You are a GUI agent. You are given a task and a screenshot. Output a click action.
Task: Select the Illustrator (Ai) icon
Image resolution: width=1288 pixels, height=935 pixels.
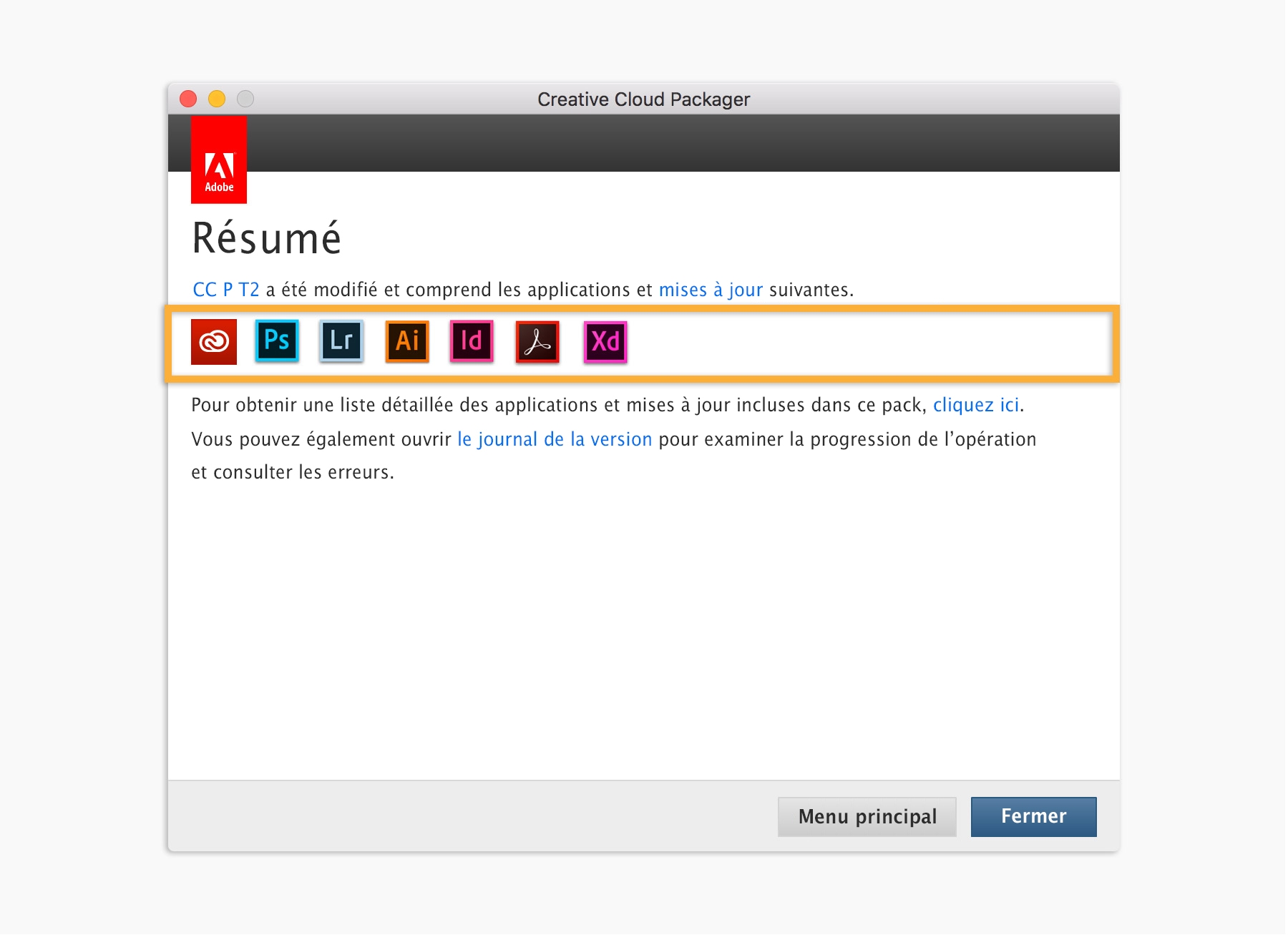coord(407,341)
